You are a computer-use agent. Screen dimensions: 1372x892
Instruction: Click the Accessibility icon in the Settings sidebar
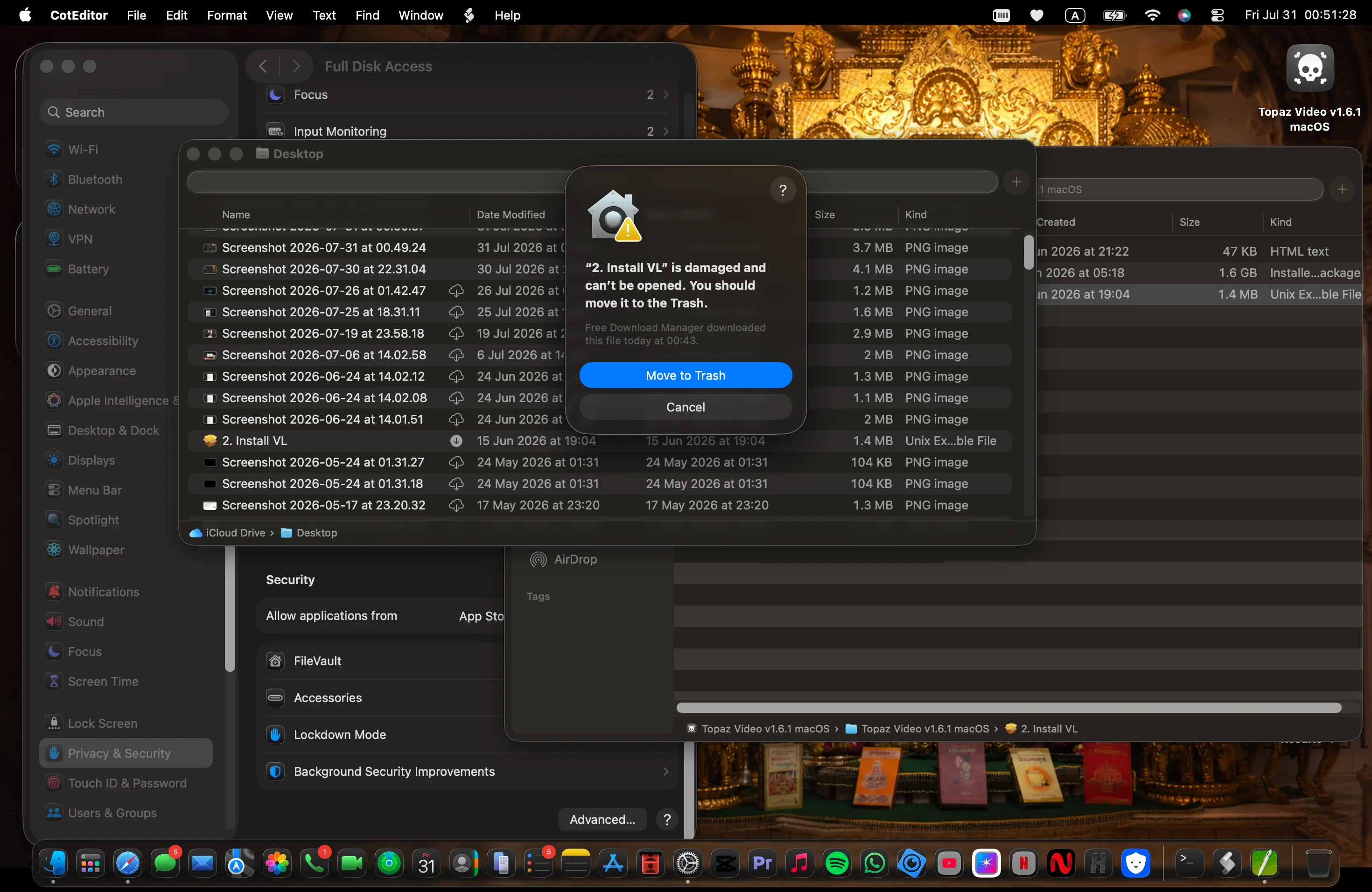[54, 341]
